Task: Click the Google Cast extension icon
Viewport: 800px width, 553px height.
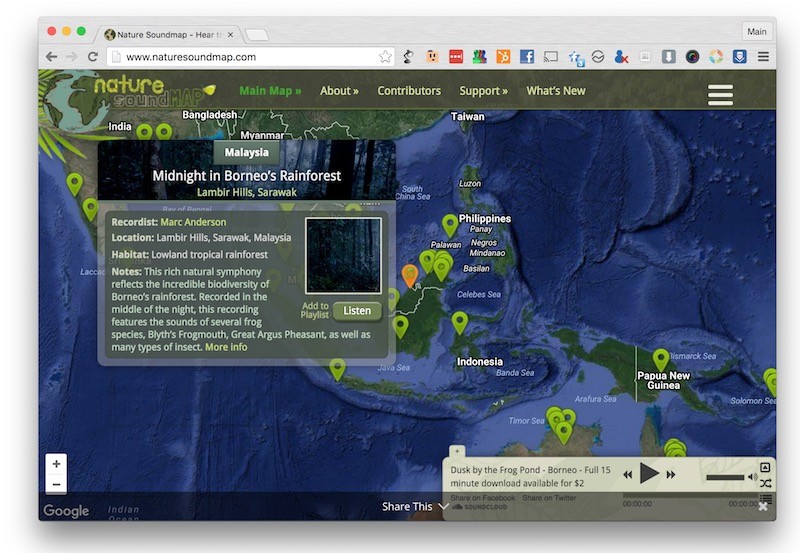Action: (551, 57)
